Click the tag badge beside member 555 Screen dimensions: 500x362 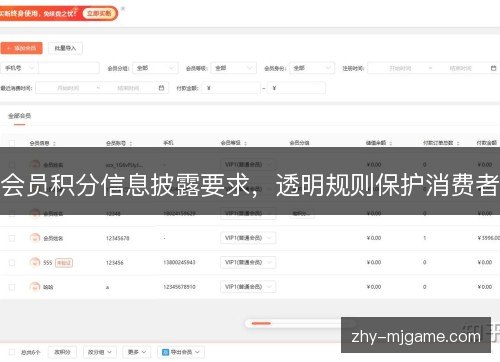pyautogui.click(x=64, y=263)
